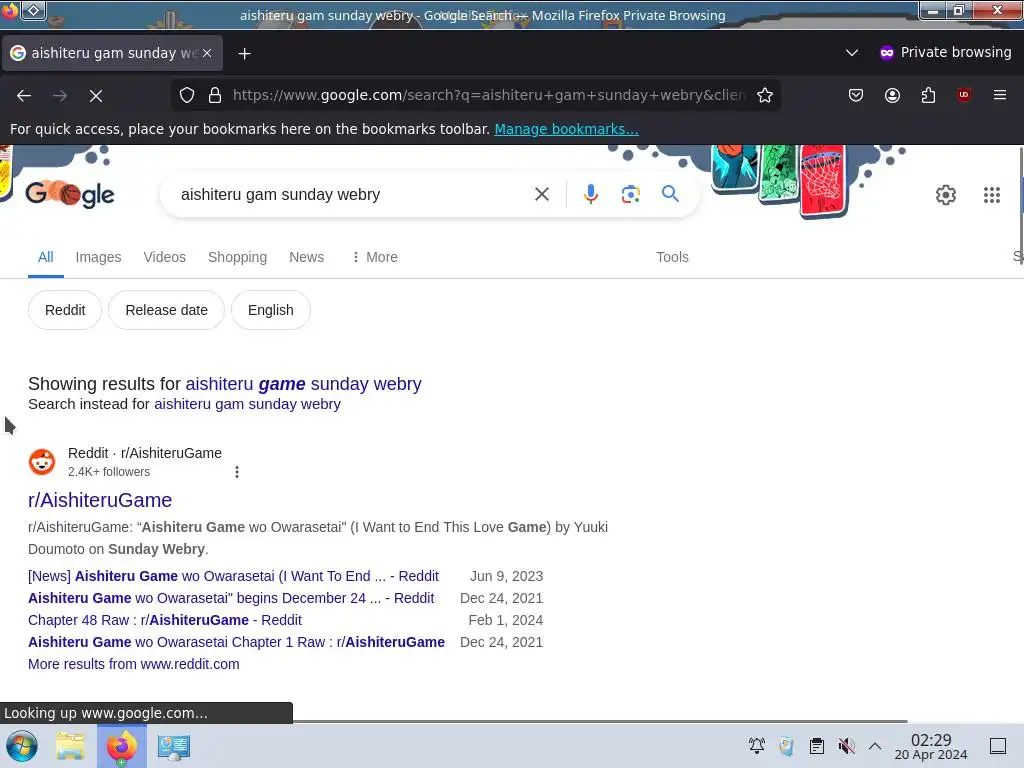
Task: Open Firefox account icon
Action: tap(892, 95)
